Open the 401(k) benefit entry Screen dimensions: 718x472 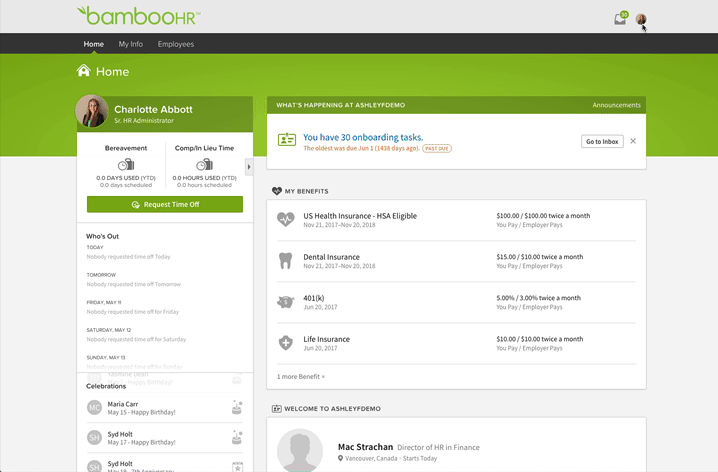314,298
